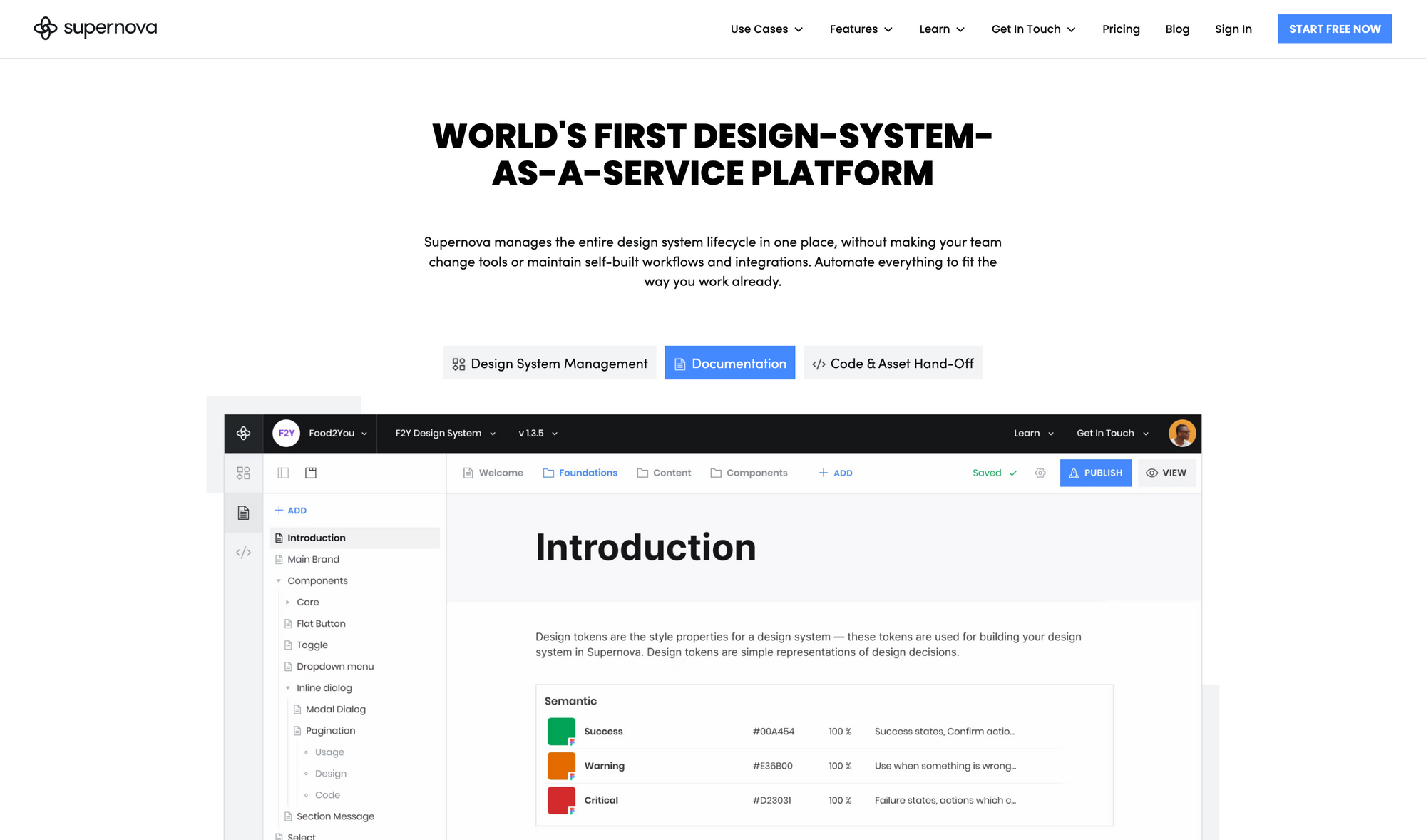Click the #E36B00 hex value

[x=772, y=766]
